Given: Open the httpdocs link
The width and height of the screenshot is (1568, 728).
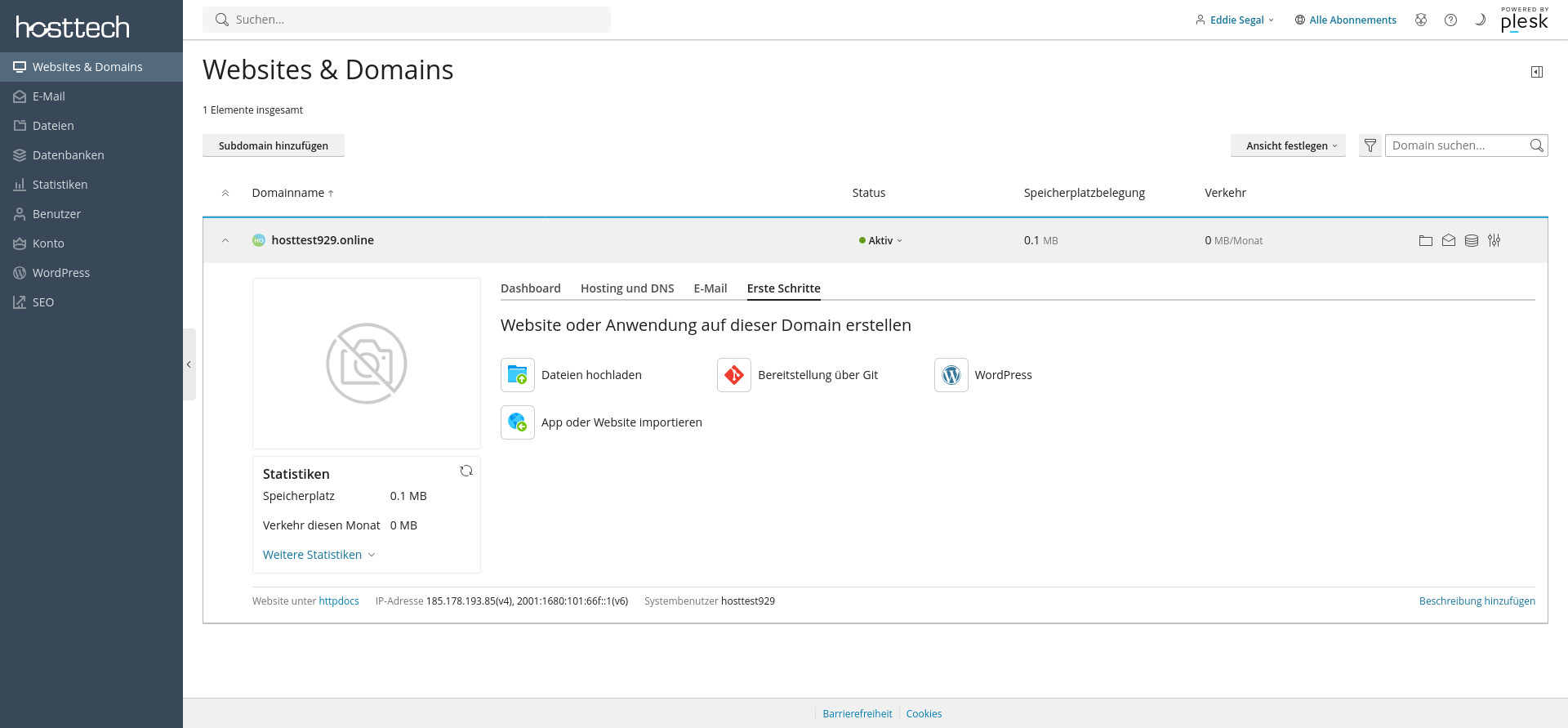Looking at the screenshot, I should 339,601.
